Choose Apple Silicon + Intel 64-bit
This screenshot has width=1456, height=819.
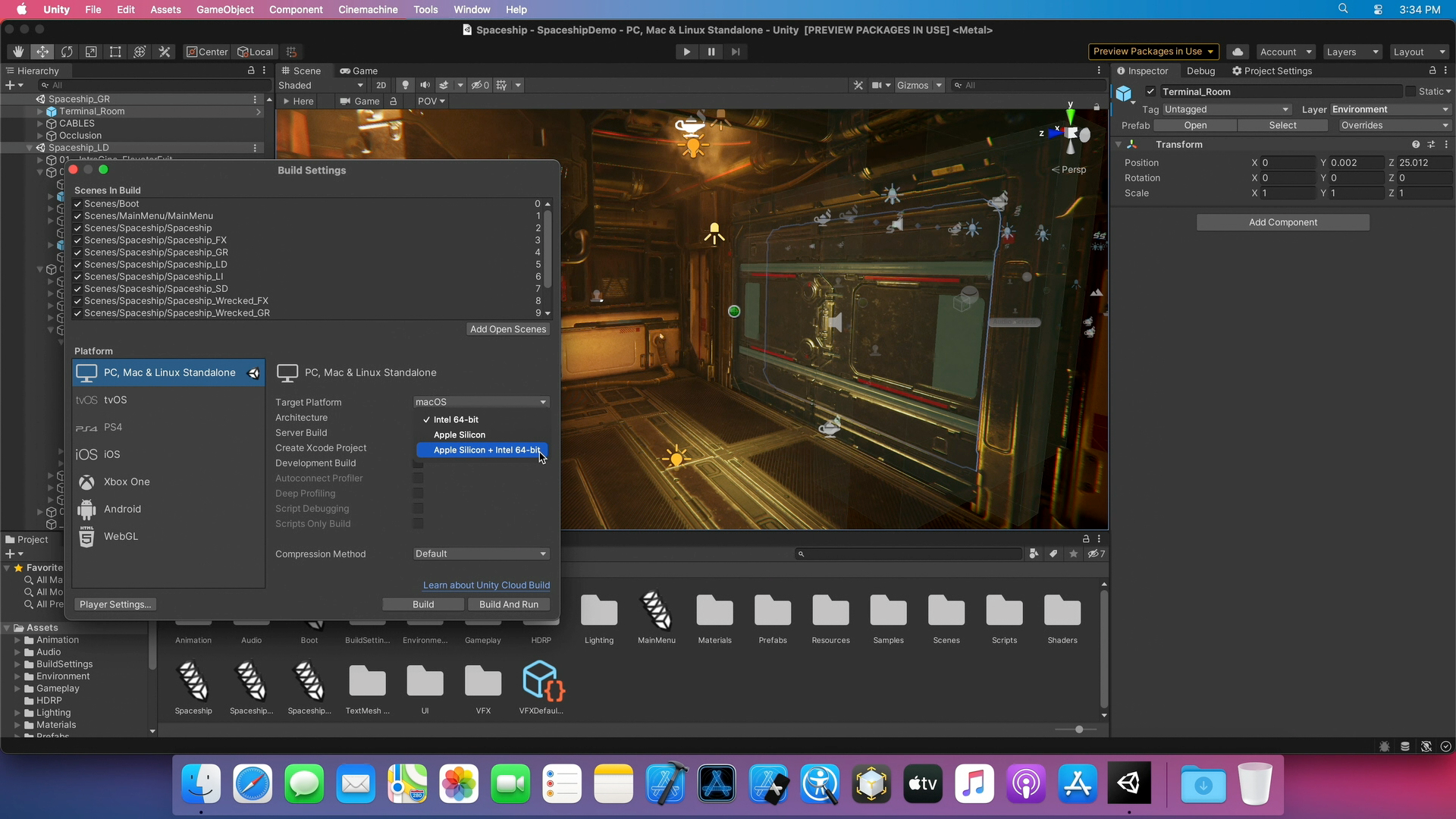[x=482, y=450]
